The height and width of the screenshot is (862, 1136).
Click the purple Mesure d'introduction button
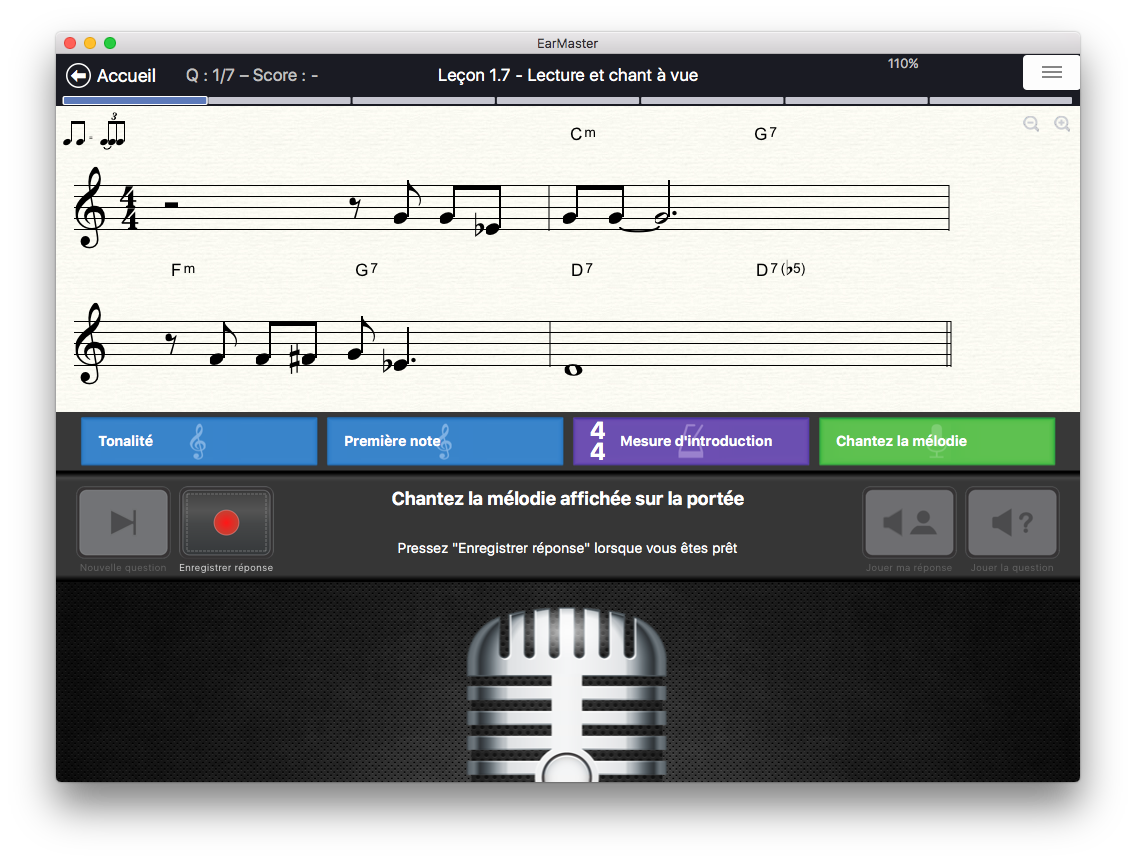(x=691, y=441)
